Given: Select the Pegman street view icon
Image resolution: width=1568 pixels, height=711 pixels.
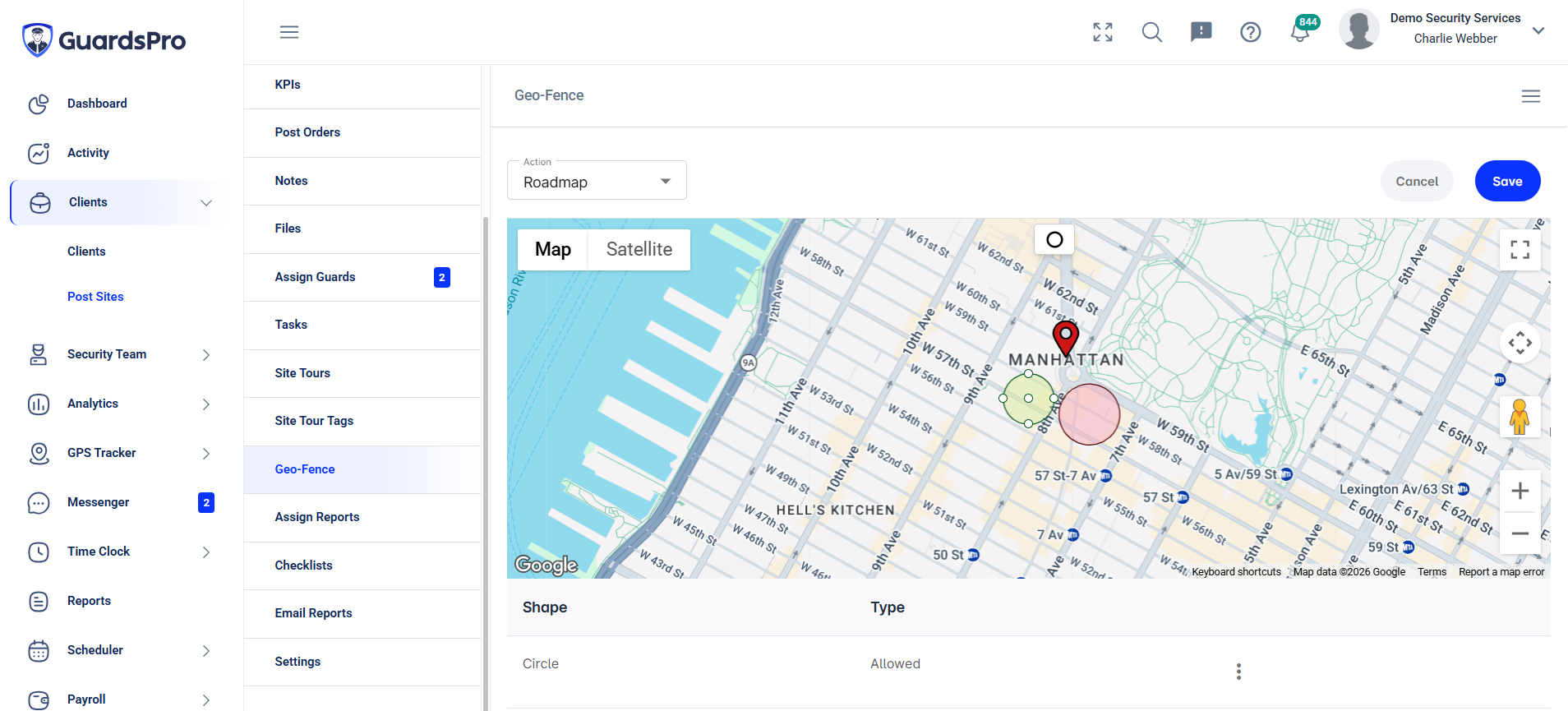Looking at the screenshot, I should coord(1520,417).
